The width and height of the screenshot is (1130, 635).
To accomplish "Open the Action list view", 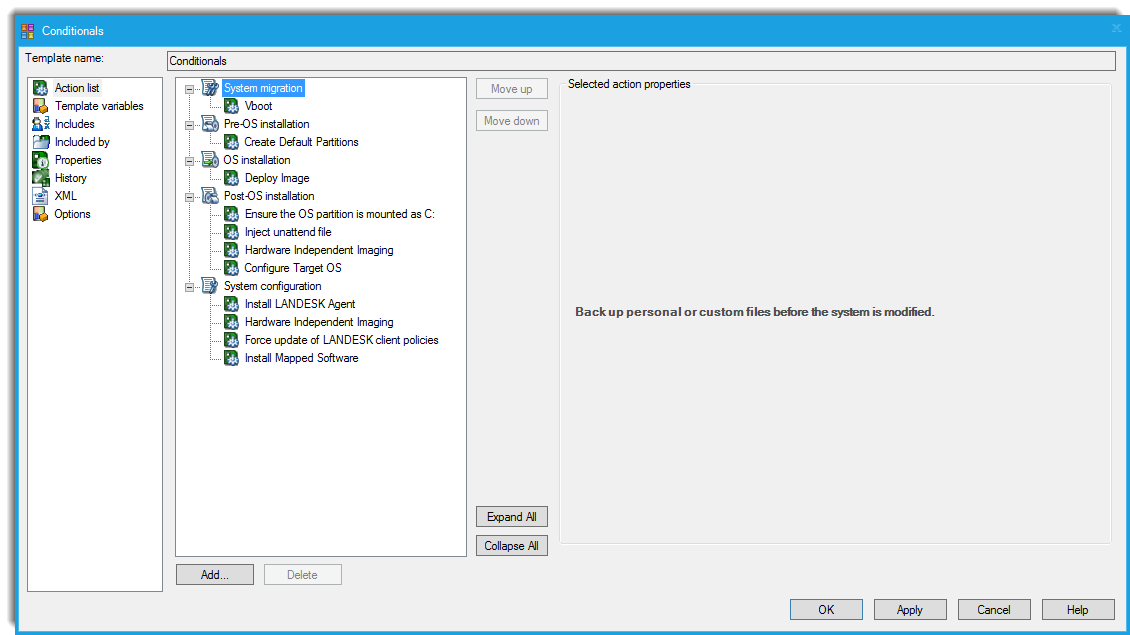I will click(x=77, y=88).
